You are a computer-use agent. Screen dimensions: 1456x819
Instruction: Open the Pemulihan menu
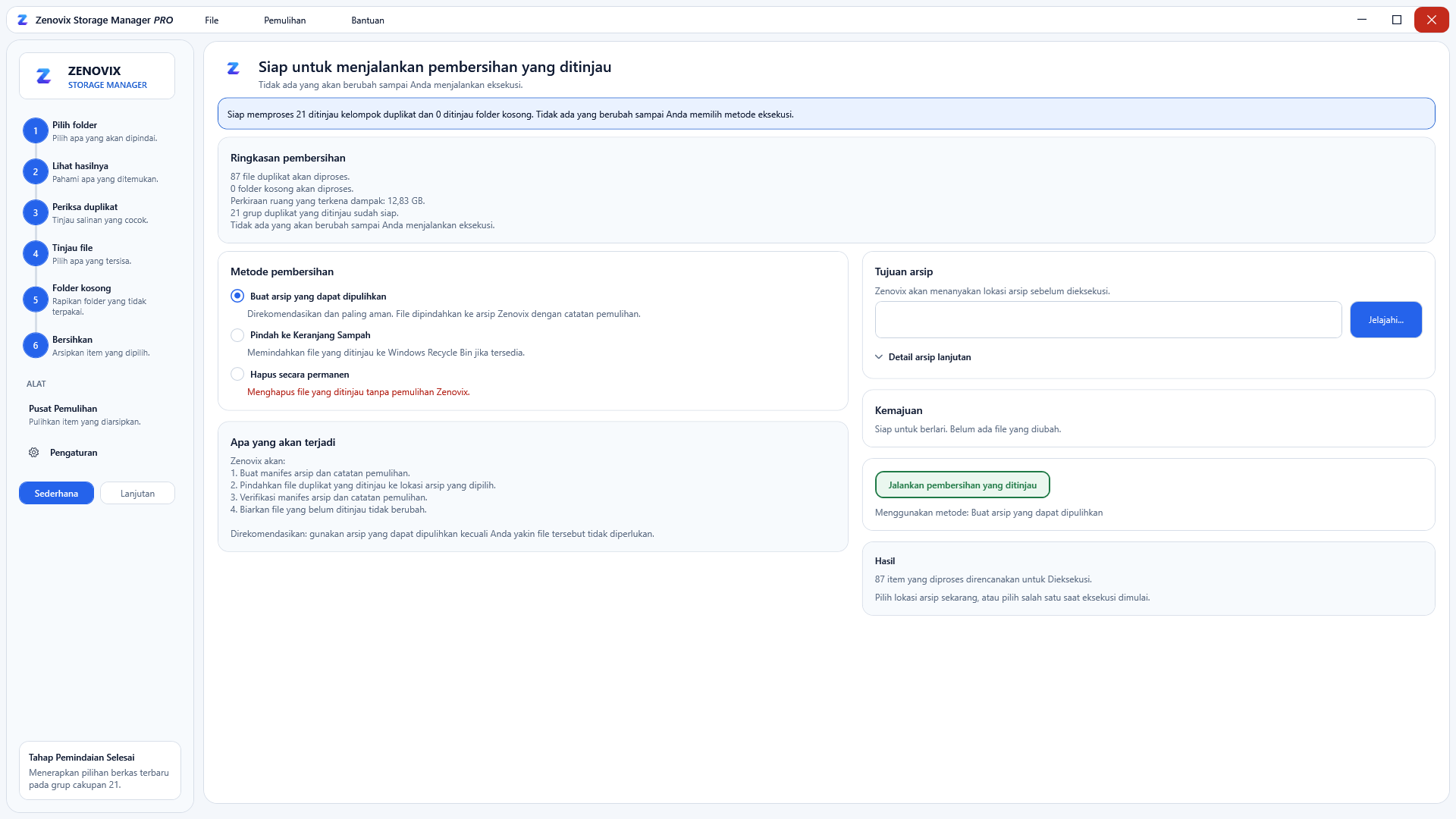(x=284, y=20)
